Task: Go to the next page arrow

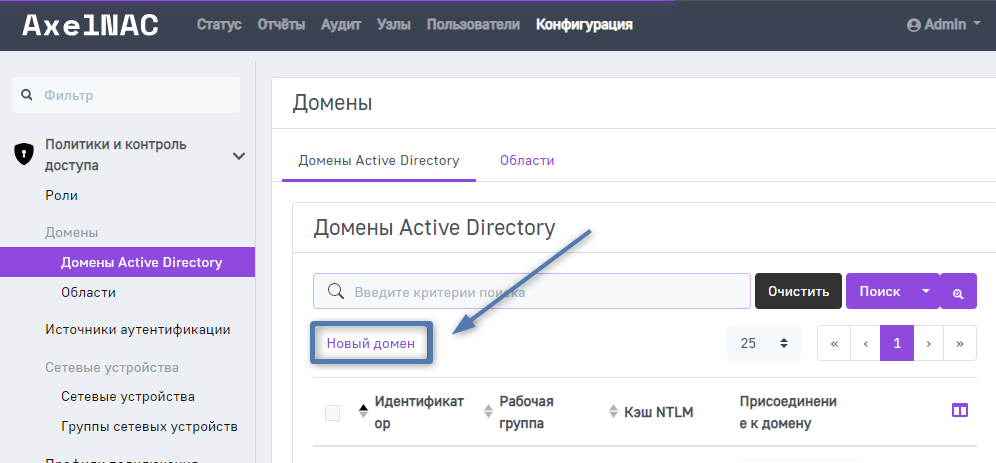Action: (x=929, y=343)
